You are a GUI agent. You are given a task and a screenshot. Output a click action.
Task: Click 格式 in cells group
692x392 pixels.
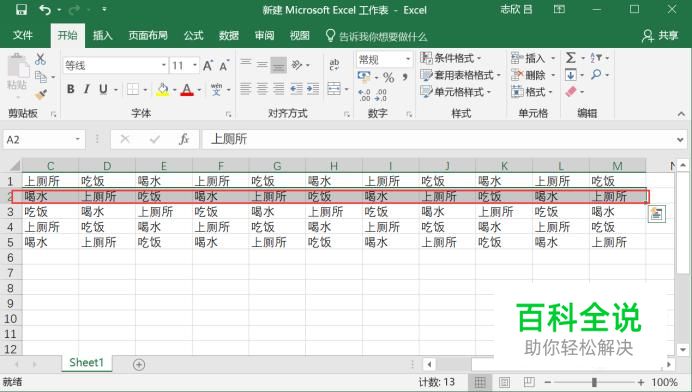tap(532, 92)
